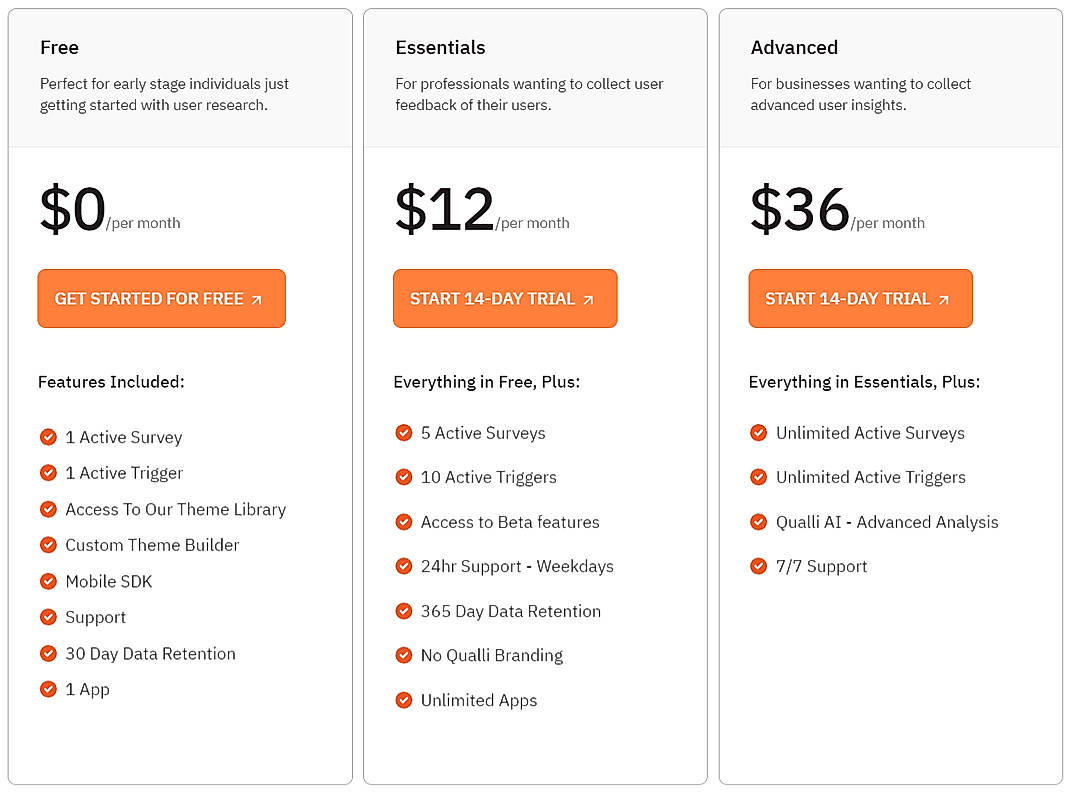
Task: Click the arrow icon on GET STARTED FOR FREE
Action: pyautogui.click(x=255, y=298)
